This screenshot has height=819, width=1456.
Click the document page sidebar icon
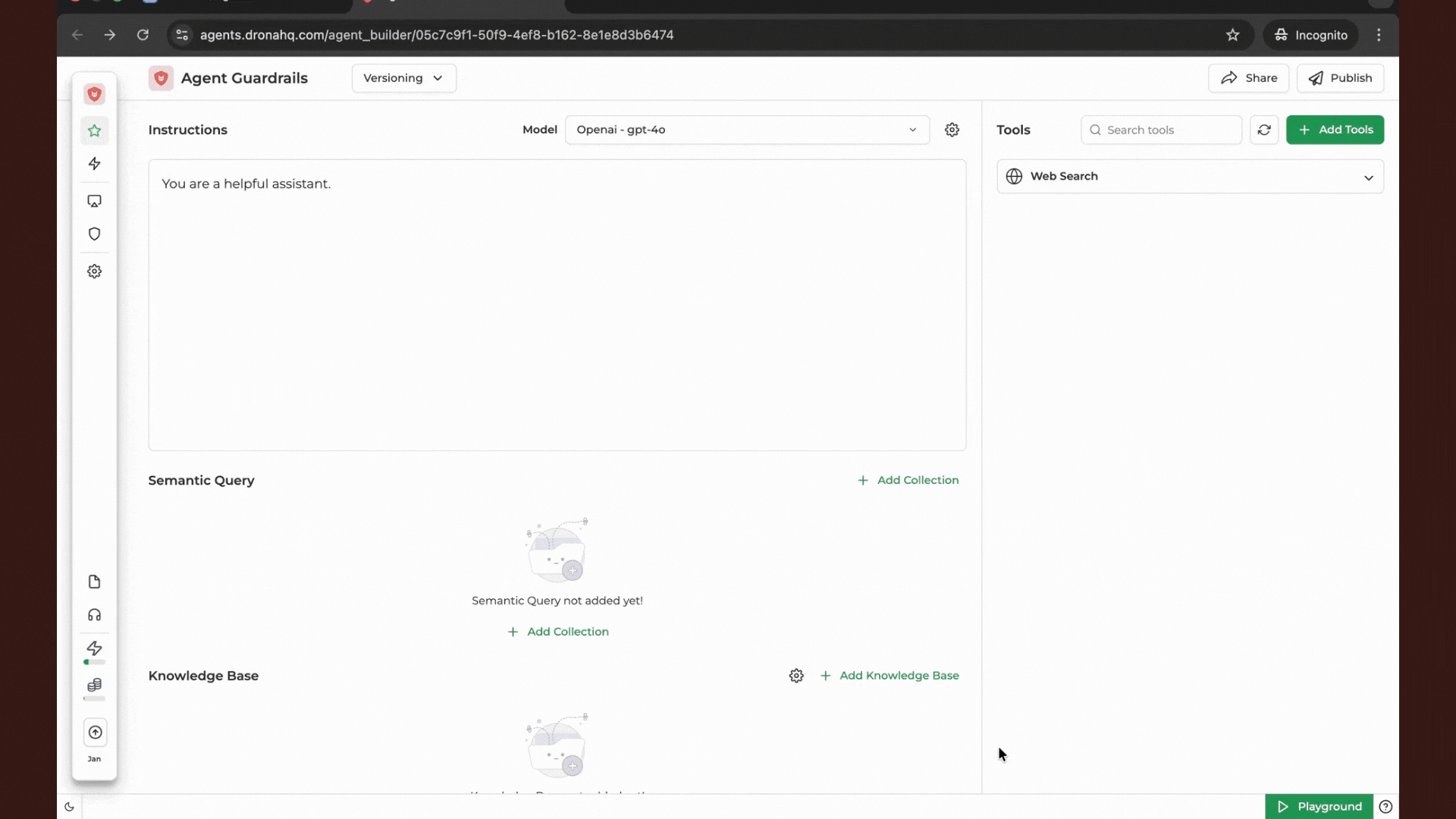tap(94, 582)
